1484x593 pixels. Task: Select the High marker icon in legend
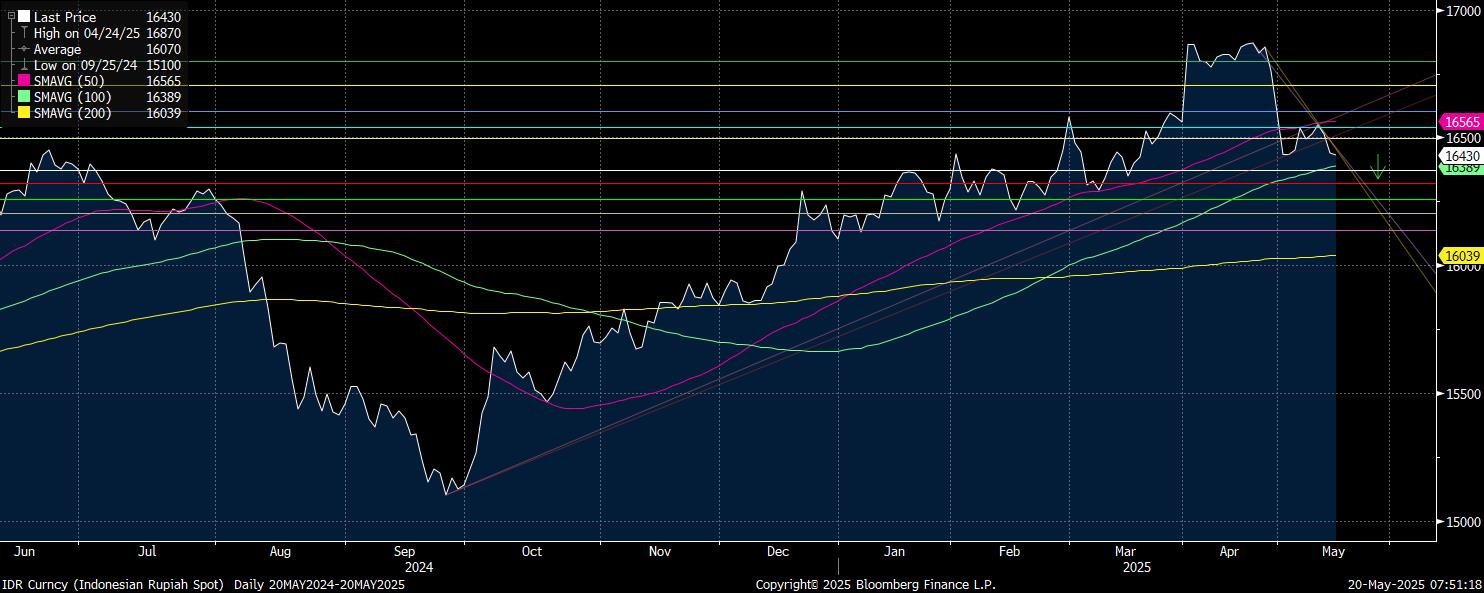tap(24, 33)
